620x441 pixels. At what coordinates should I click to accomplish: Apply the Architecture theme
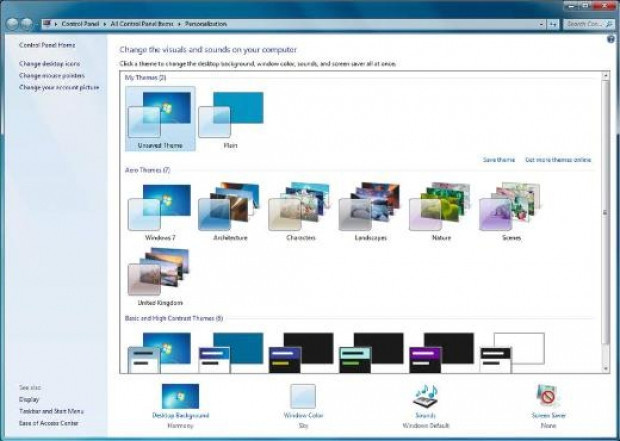click(231, 212)
